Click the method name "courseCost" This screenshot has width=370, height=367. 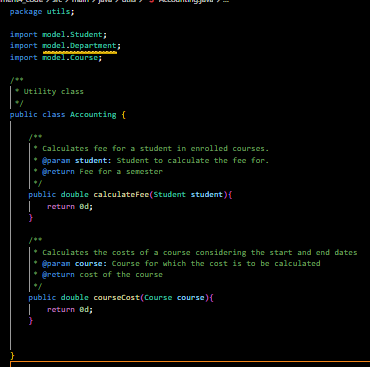click(116, 297)
